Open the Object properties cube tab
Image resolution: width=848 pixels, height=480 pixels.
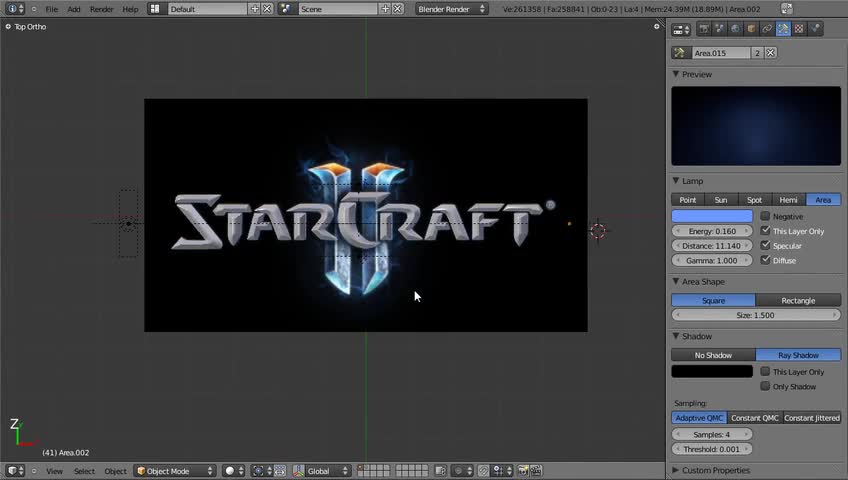tap(751, 29)
